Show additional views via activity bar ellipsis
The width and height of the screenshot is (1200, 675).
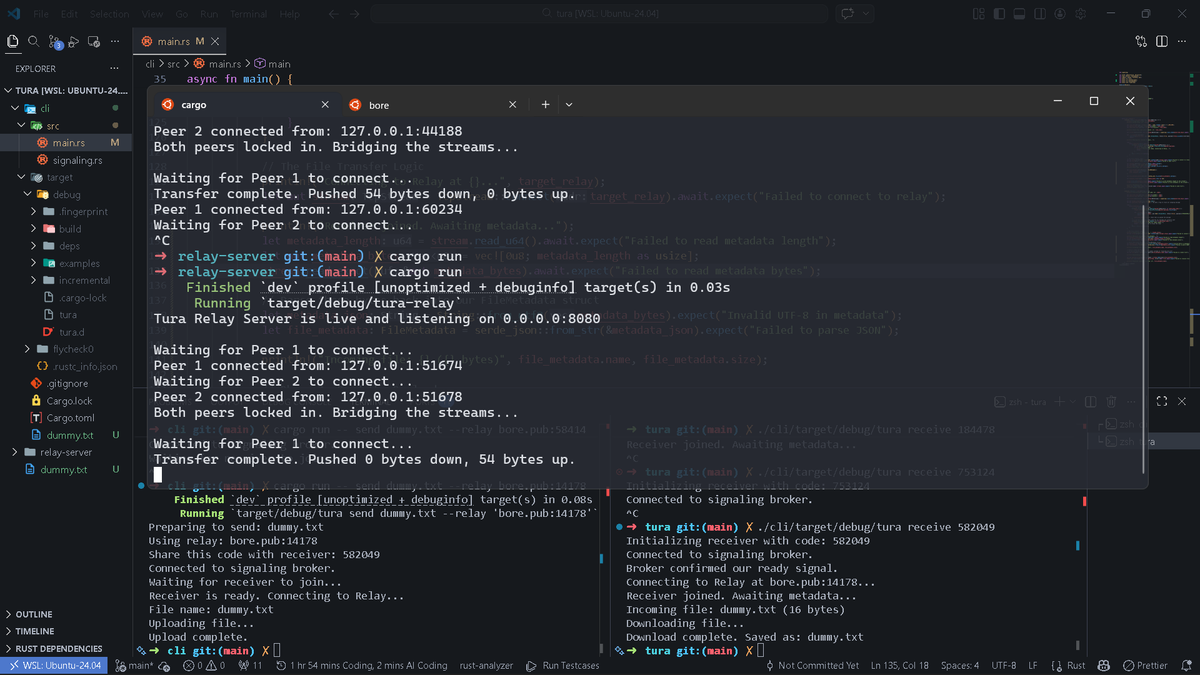(x=113, y=41)
